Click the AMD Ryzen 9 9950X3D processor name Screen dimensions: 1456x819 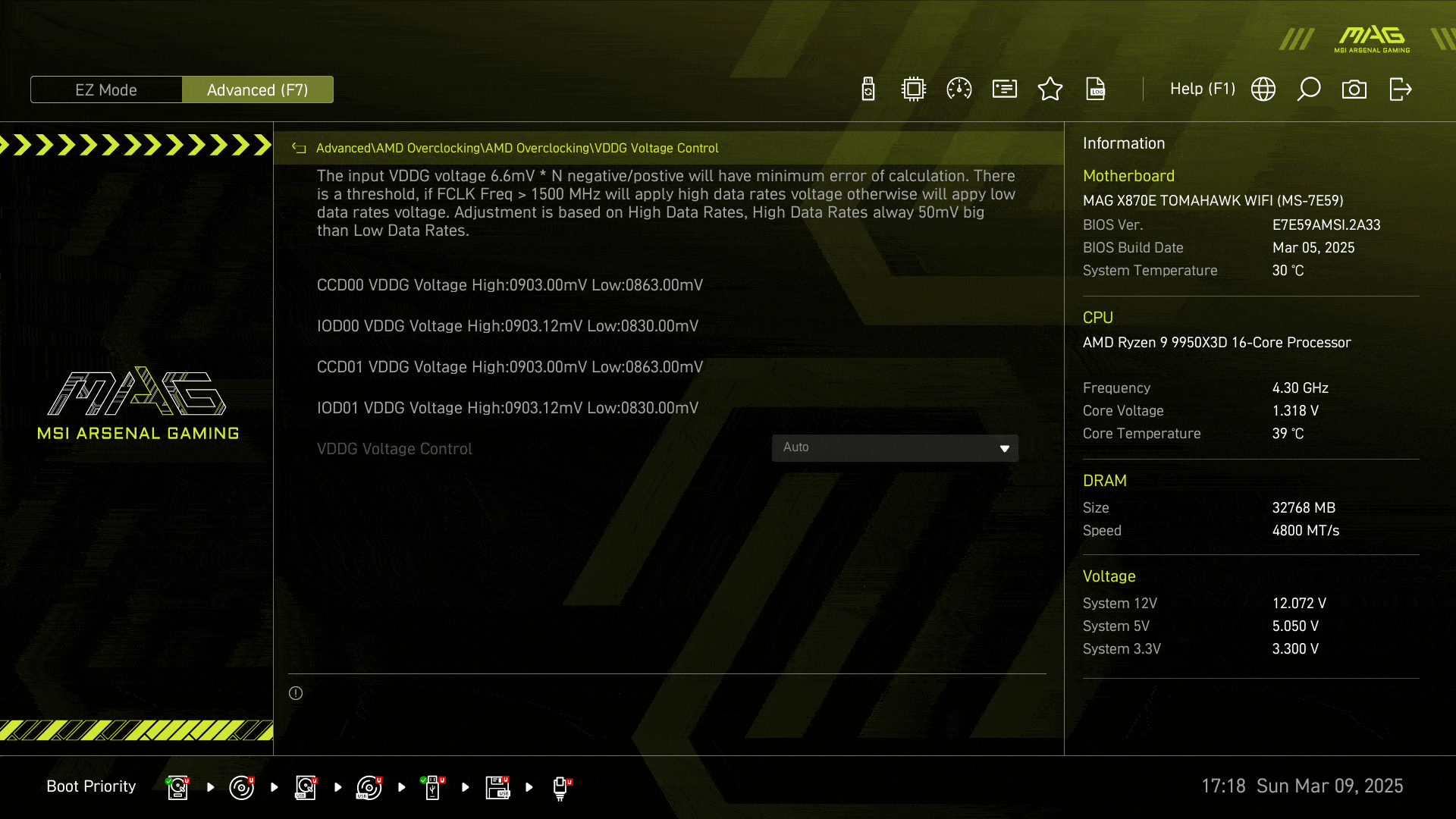1216,343
